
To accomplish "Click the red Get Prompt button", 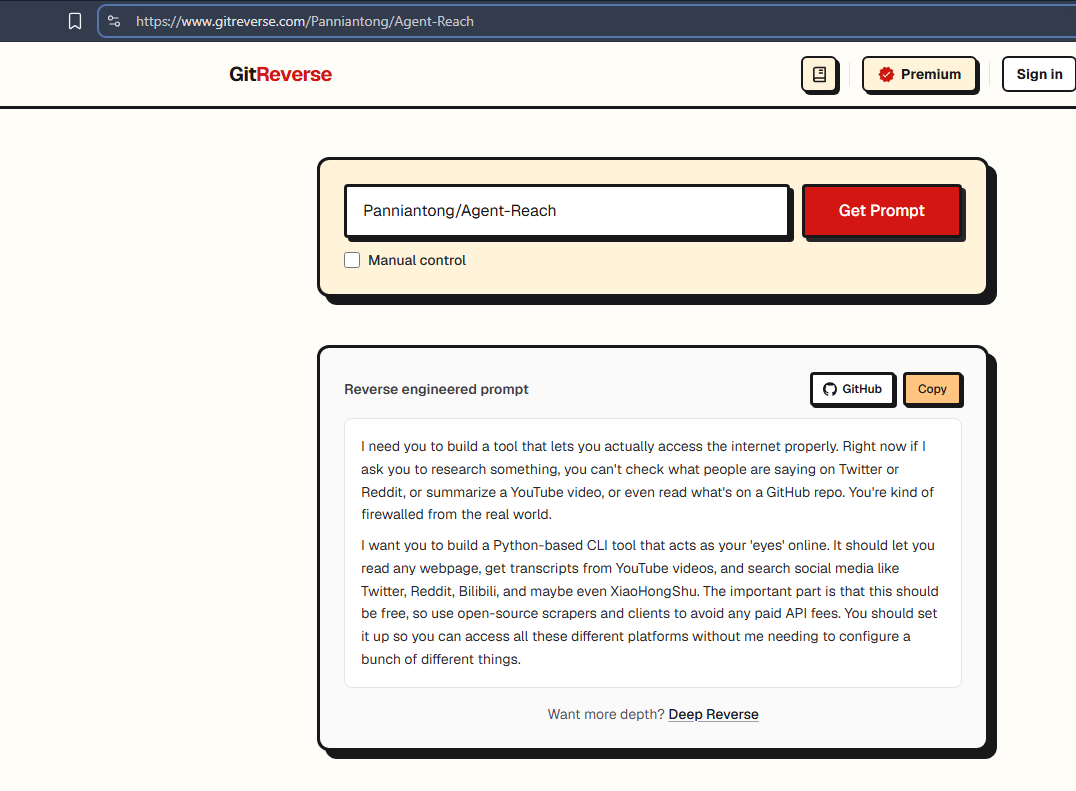I will pos(882,211).
